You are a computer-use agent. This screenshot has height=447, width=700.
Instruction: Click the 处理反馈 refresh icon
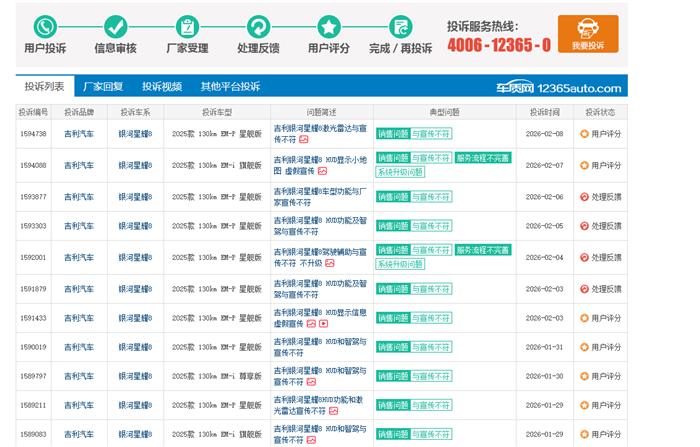coord(258,27)
